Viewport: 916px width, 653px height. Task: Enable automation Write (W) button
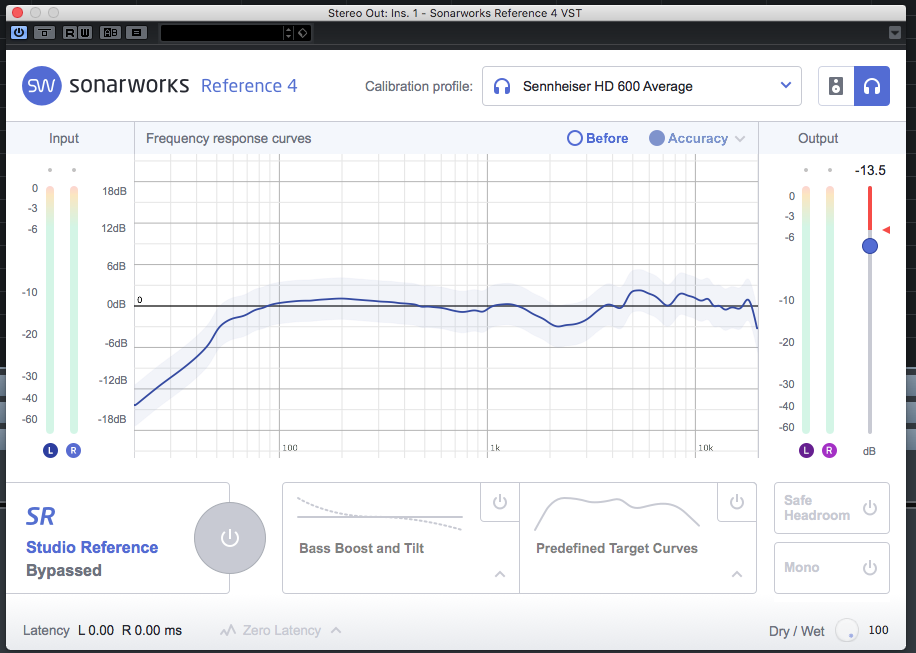(85, 33)
